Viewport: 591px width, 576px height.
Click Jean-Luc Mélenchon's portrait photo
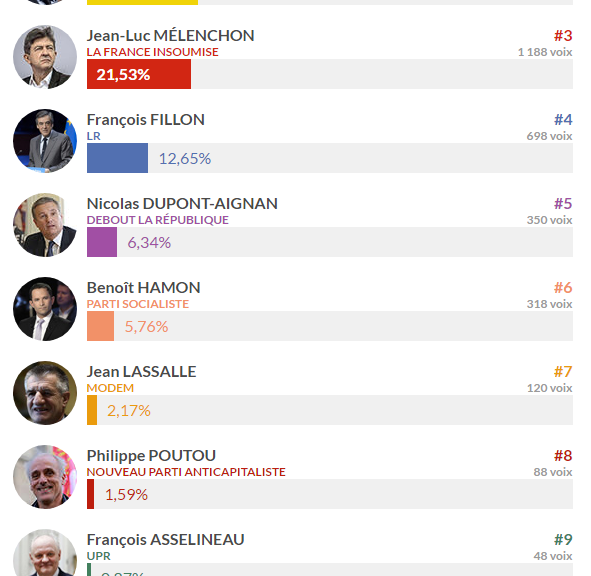pyautogui.click(x=45, y=57)
